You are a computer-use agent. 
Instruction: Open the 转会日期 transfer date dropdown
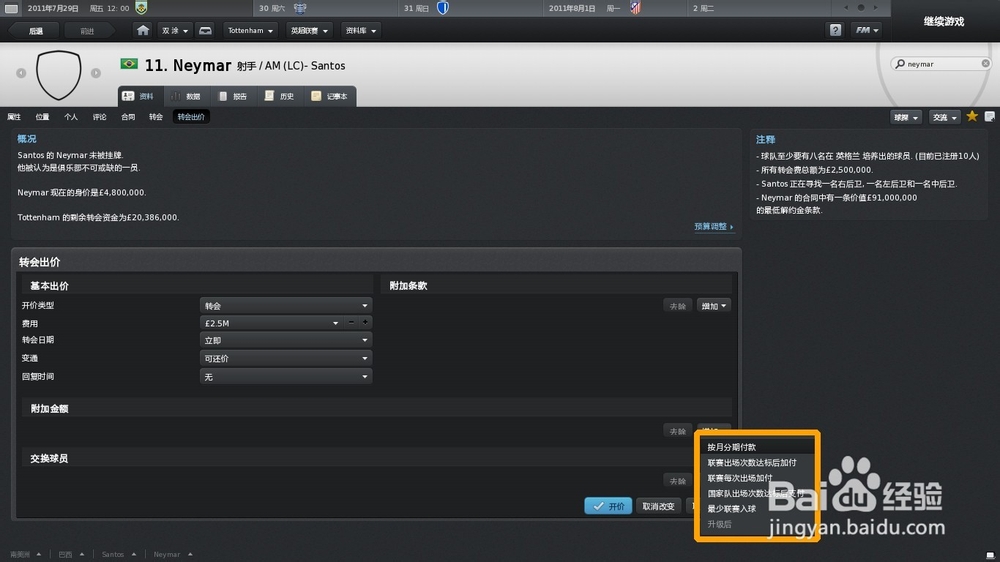pyautogui.click(x=286, y=340)
